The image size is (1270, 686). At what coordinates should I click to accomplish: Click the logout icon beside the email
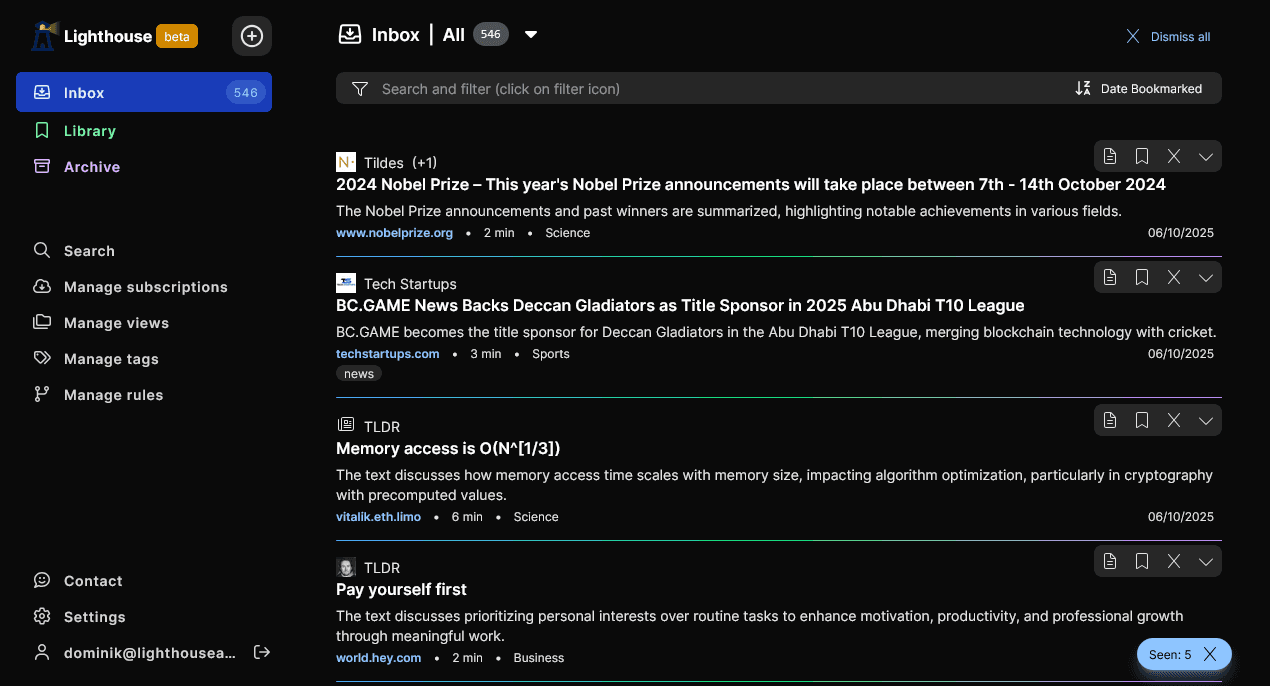click(262, 652)
